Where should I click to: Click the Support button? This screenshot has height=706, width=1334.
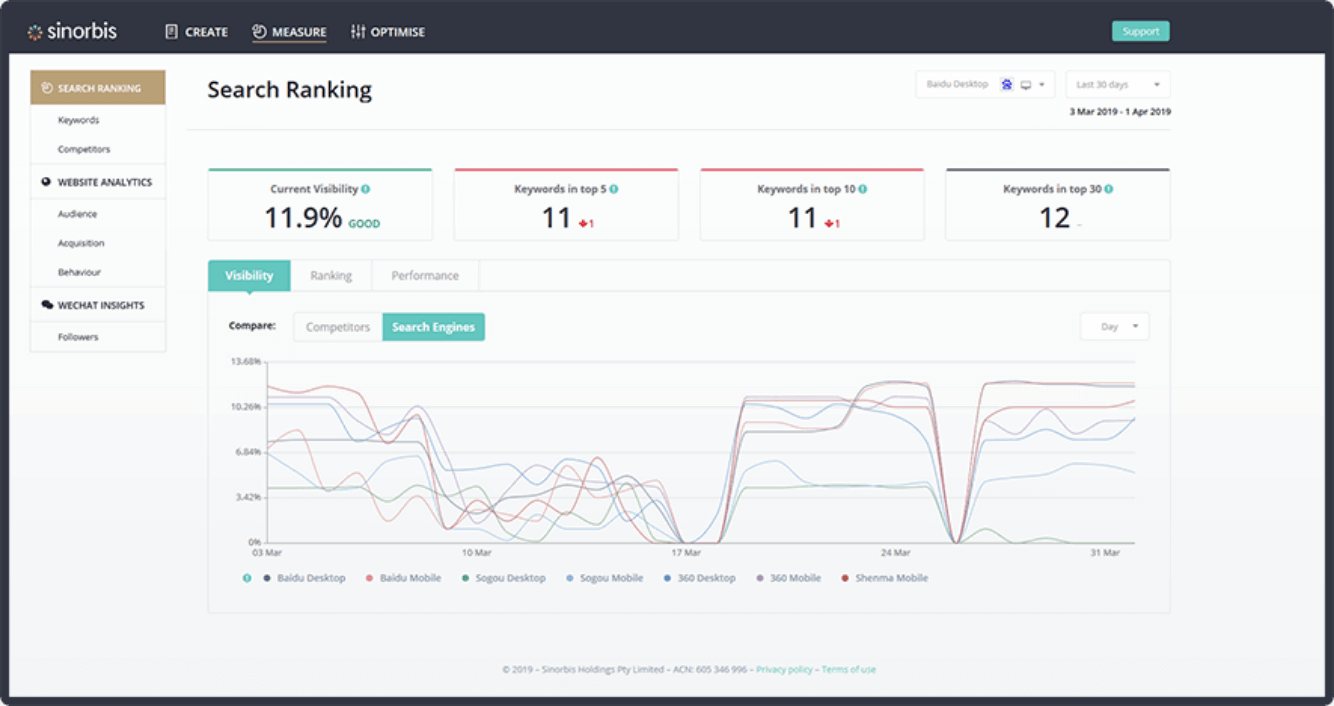click(x=1140, y=31)
